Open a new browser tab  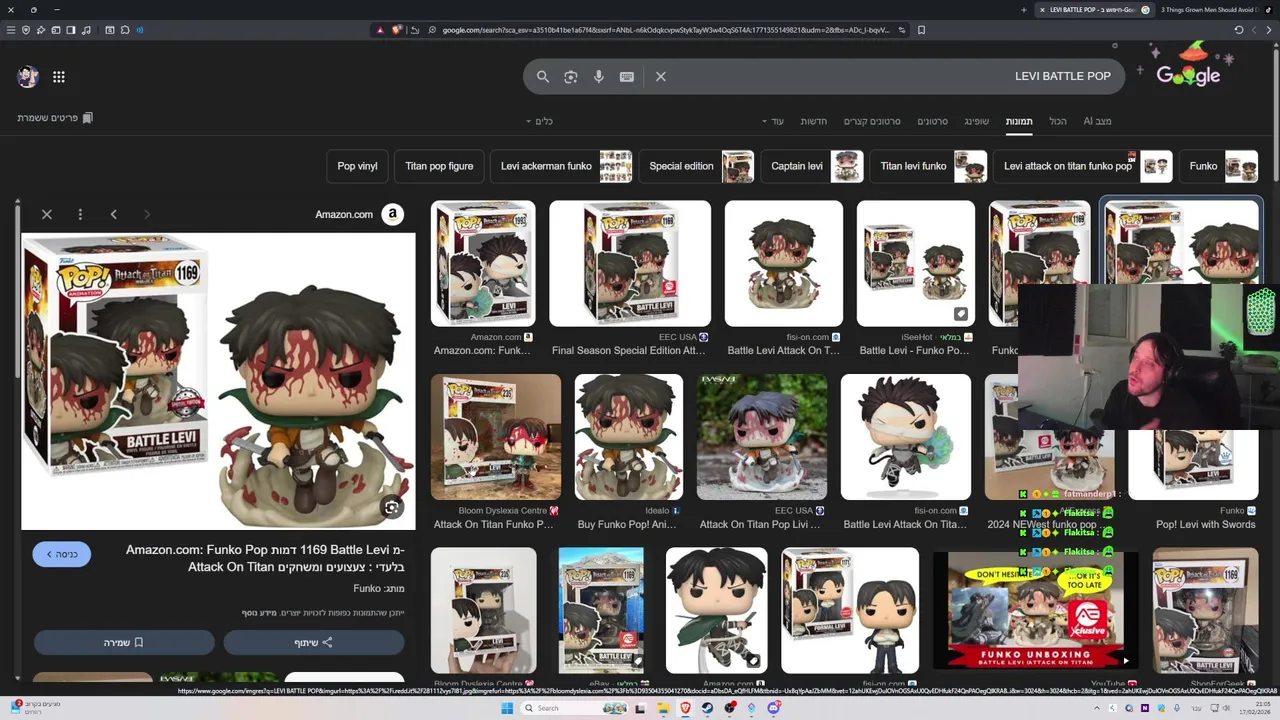pos(1023,10)
